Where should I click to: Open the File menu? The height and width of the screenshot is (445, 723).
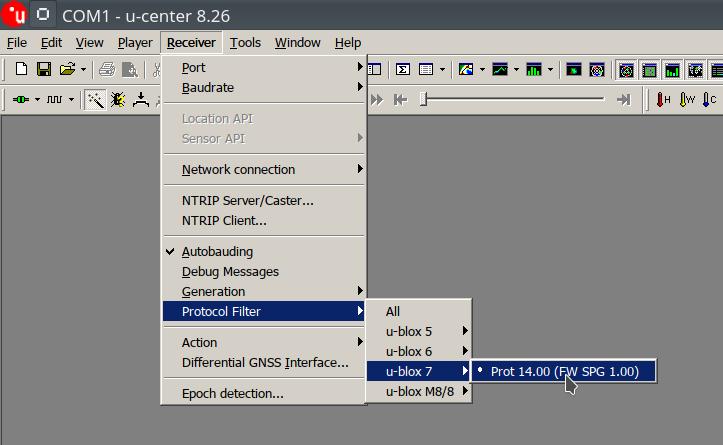coord(17,43)
